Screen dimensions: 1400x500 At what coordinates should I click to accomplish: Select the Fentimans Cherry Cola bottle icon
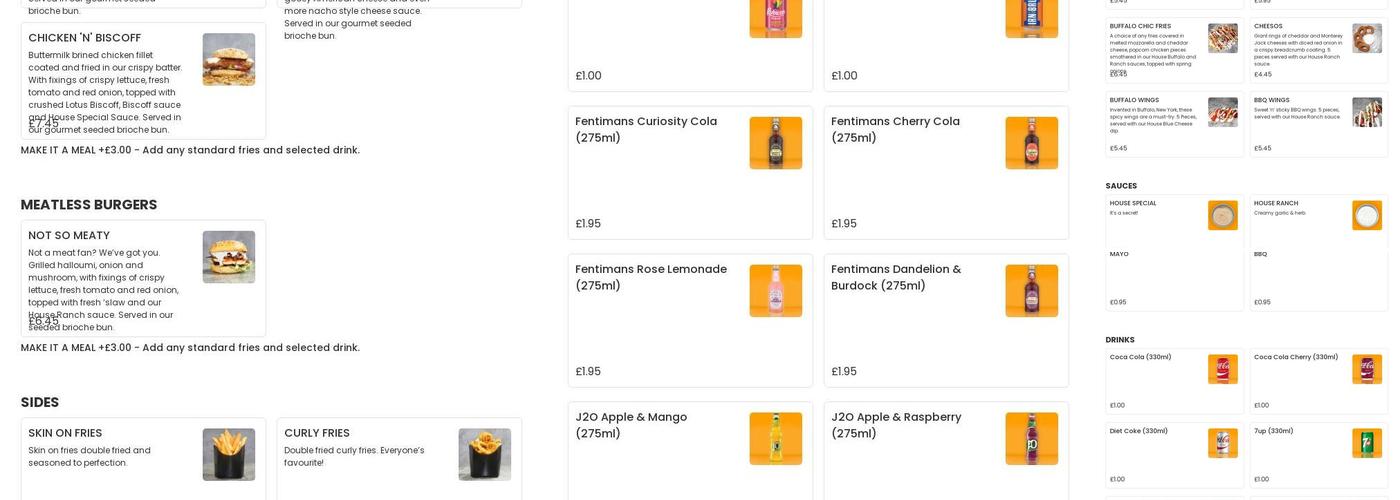tap(1031, 143)
